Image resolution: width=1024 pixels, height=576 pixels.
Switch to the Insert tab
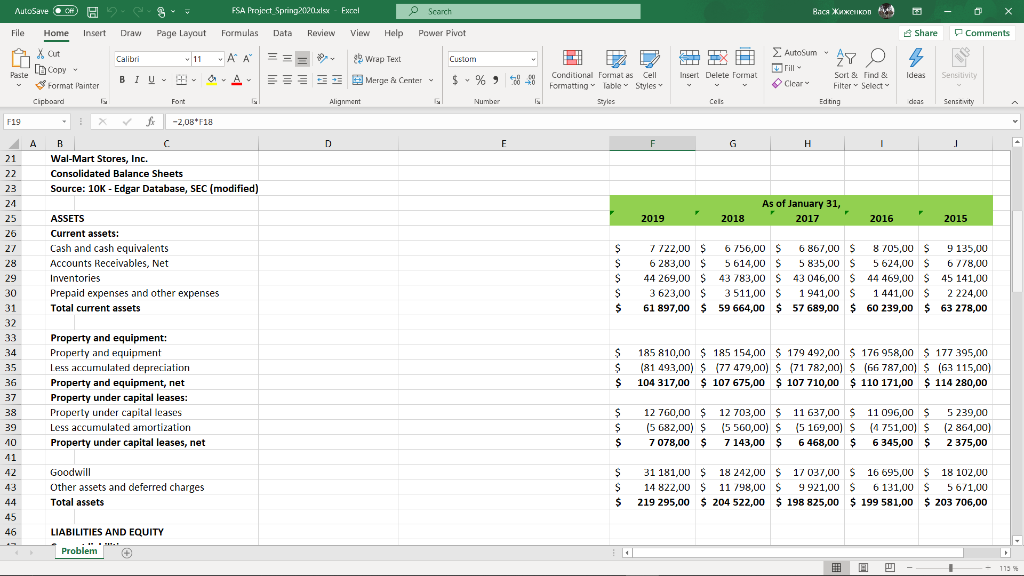click(x=94, y=33)
